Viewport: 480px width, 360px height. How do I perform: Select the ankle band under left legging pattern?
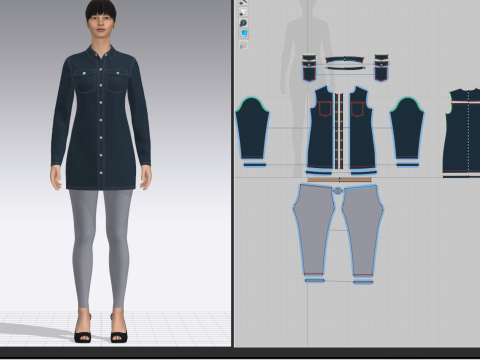coord(314,280)
